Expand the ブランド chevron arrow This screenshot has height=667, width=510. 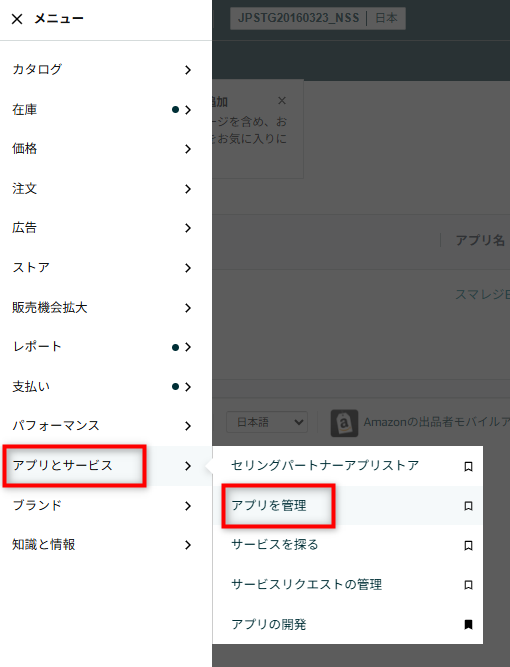pyautogui.click(x=188, y=506)
